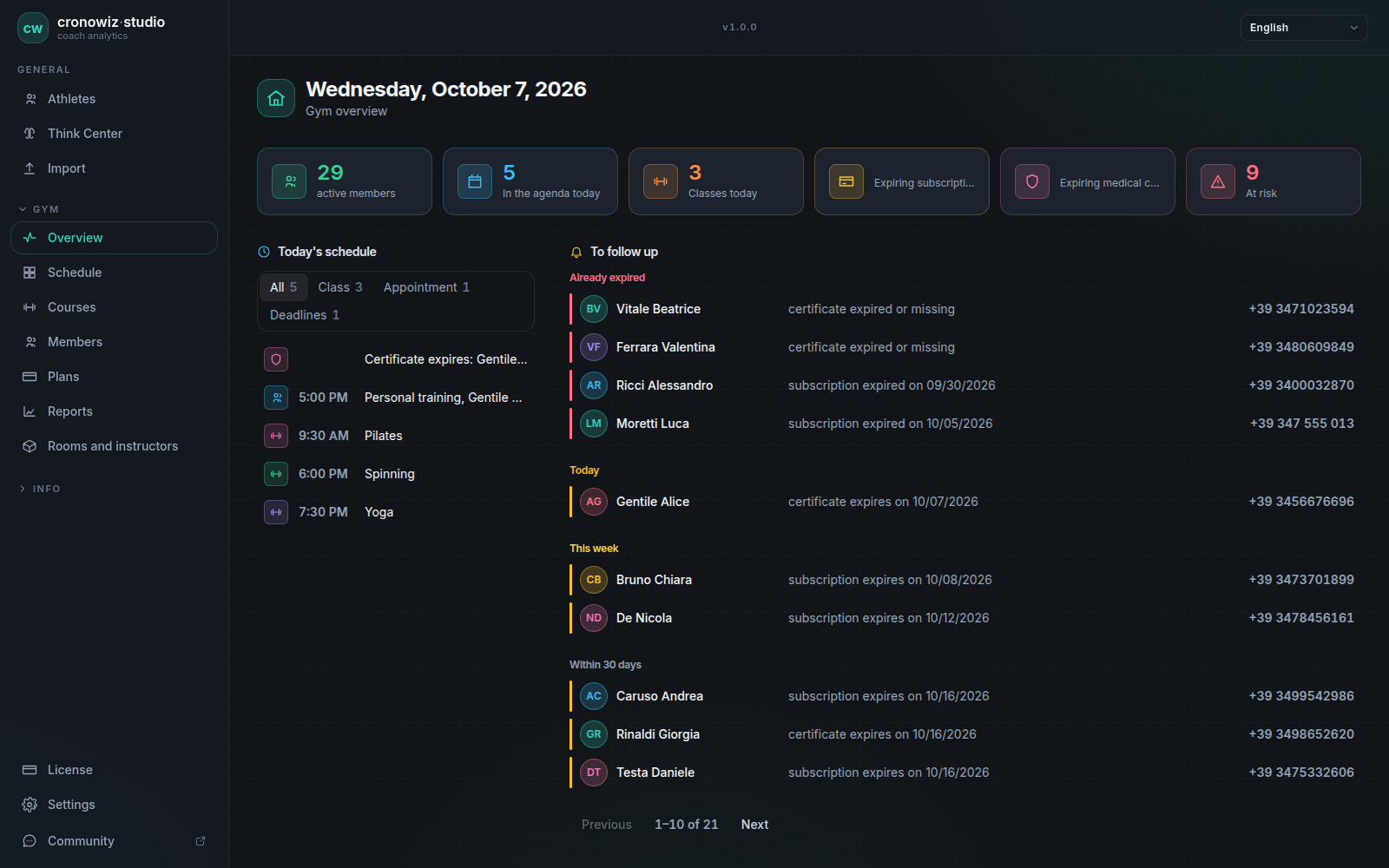Collapse the GYM sidebar section
The width and height of the screenshot is (1389, 868).
pyautogui.click(x=39, y=209)
